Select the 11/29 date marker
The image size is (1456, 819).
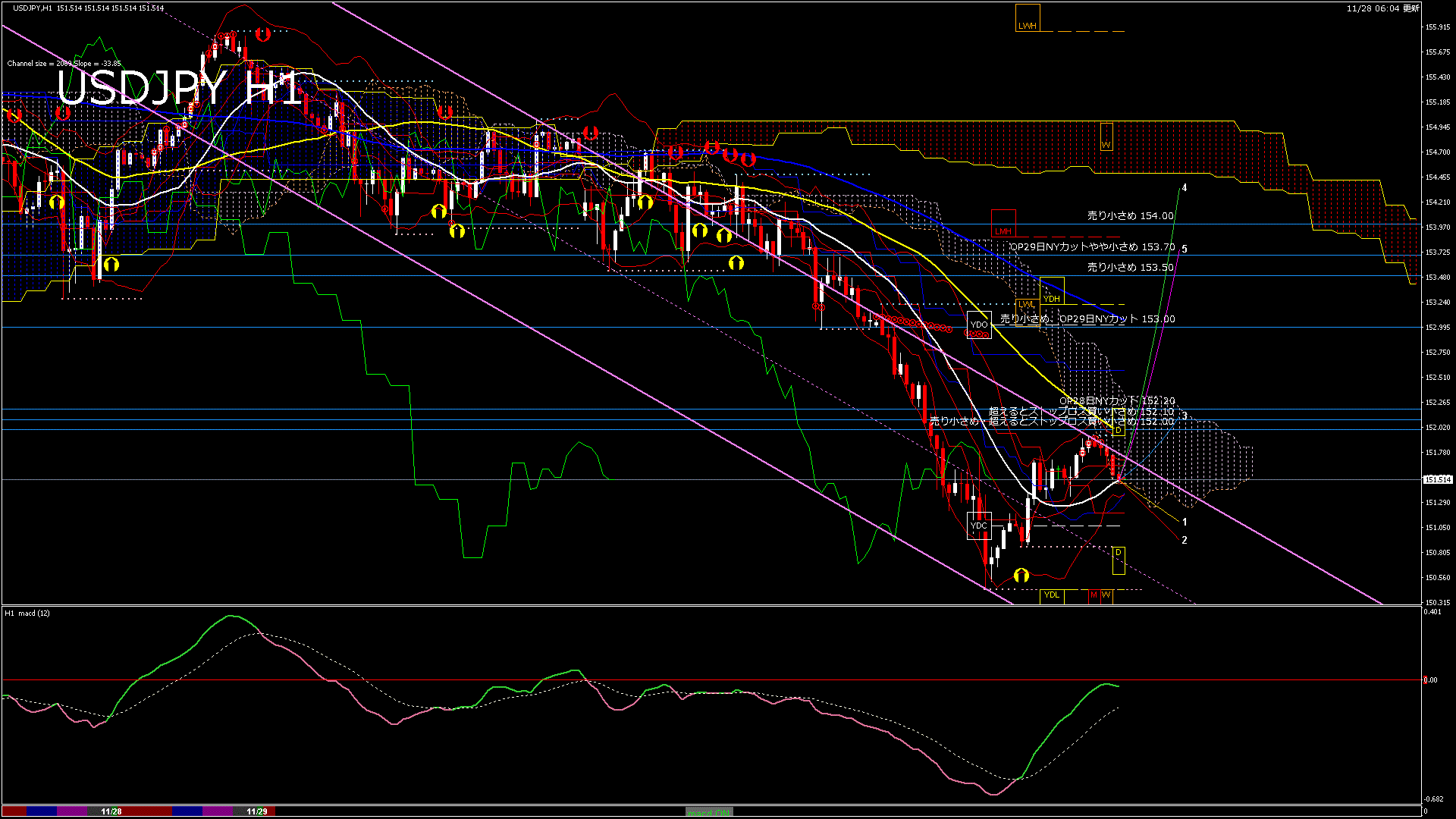point(257,811)
